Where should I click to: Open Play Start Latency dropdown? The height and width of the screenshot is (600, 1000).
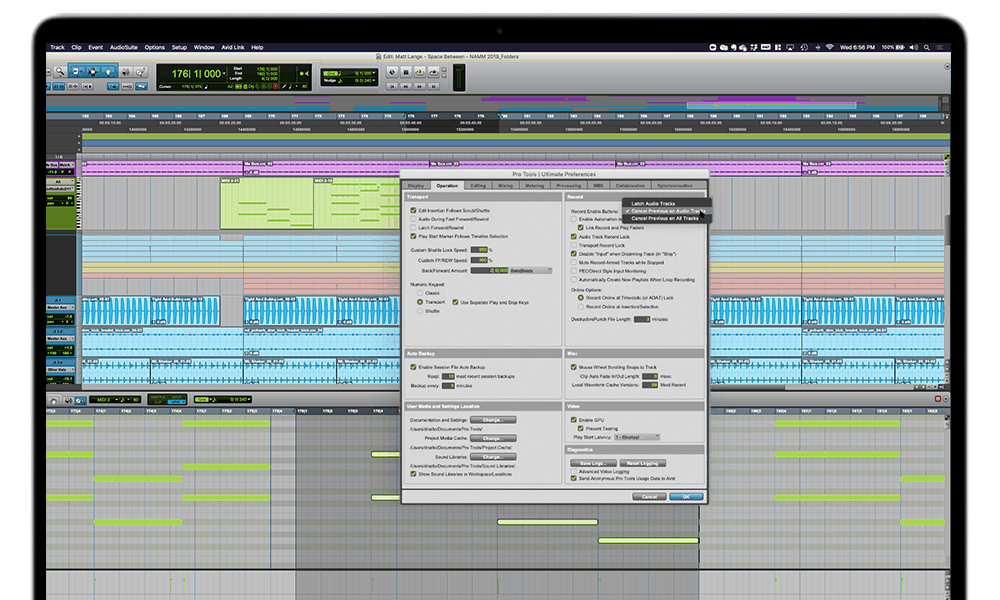click(x=637, y=437)
